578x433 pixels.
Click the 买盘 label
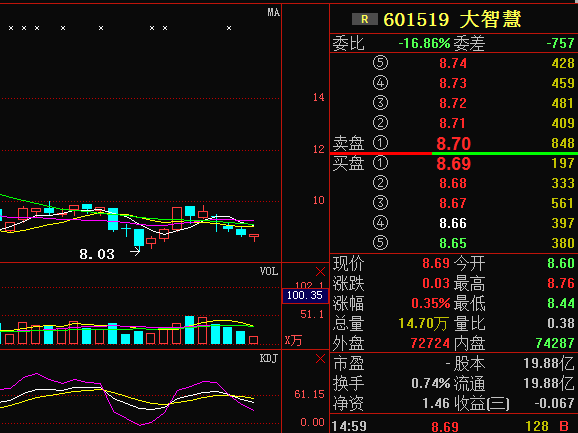(348, 163)
